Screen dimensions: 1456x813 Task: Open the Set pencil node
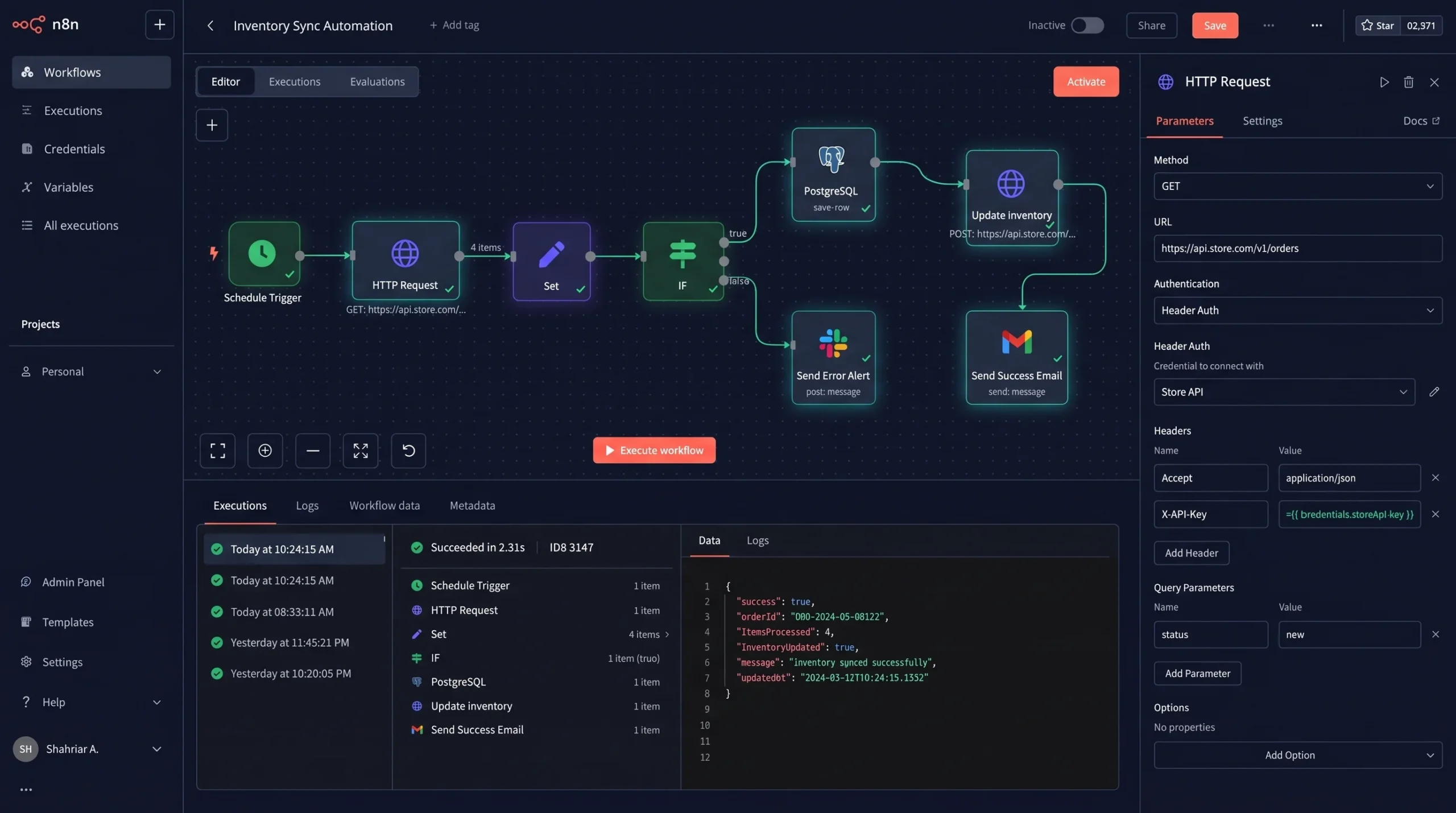tap(551, 261)
